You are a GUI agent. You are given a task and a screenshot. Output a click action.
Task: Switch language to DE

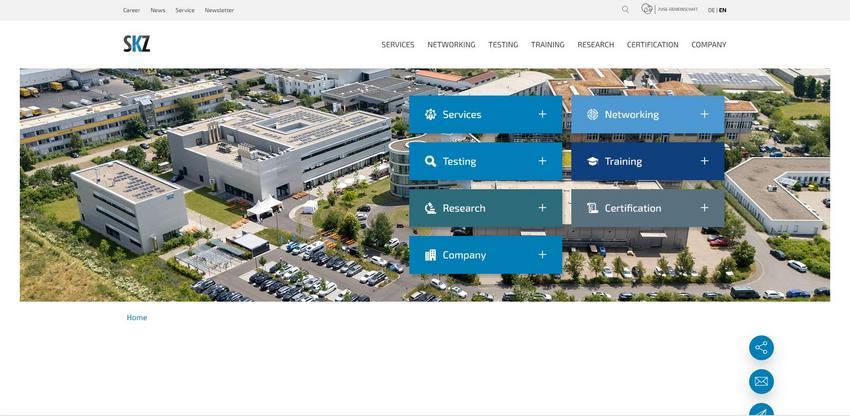coord(711,10)
